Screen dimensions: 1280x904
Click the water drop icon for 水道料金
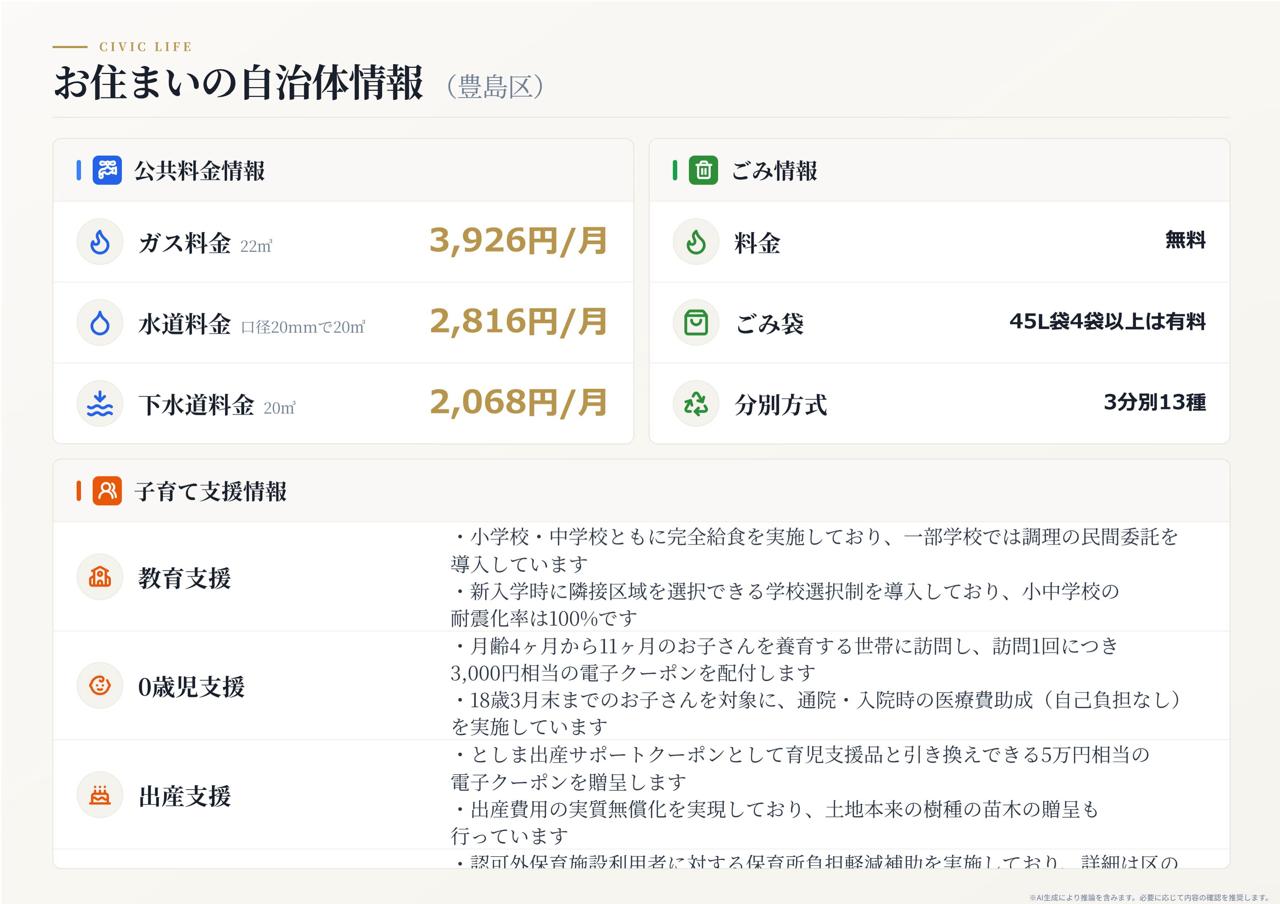coord(100,323)
